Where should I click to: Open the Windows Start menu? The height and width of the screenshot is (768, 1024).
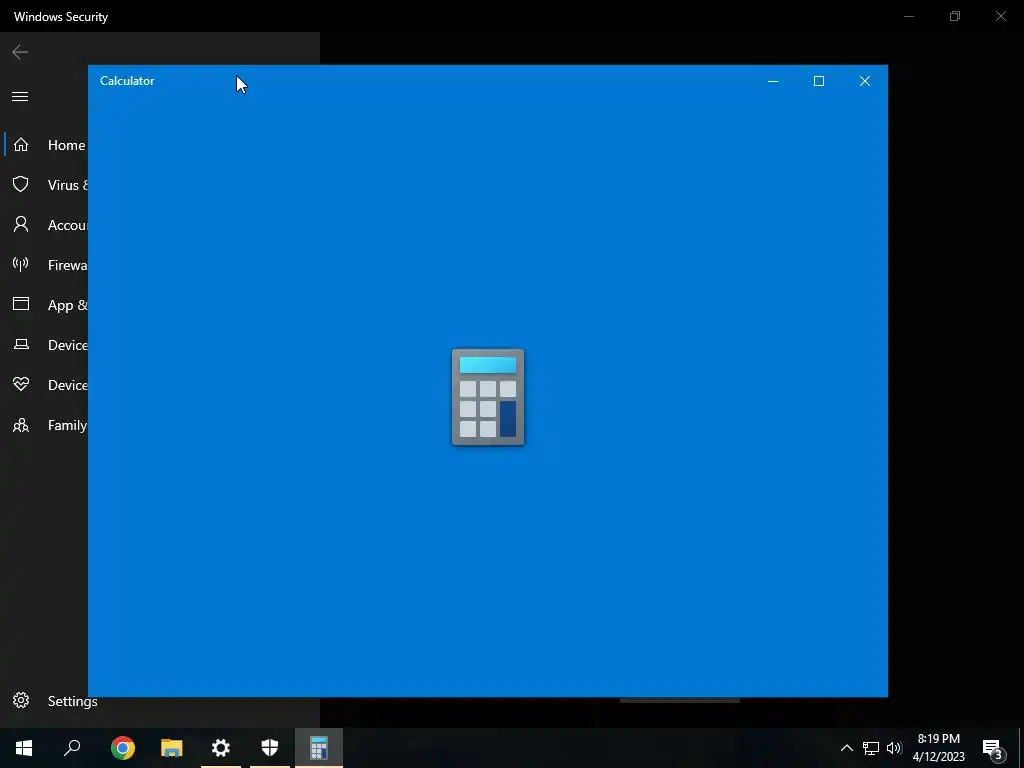pyautogui.click(x=24, y=748)
